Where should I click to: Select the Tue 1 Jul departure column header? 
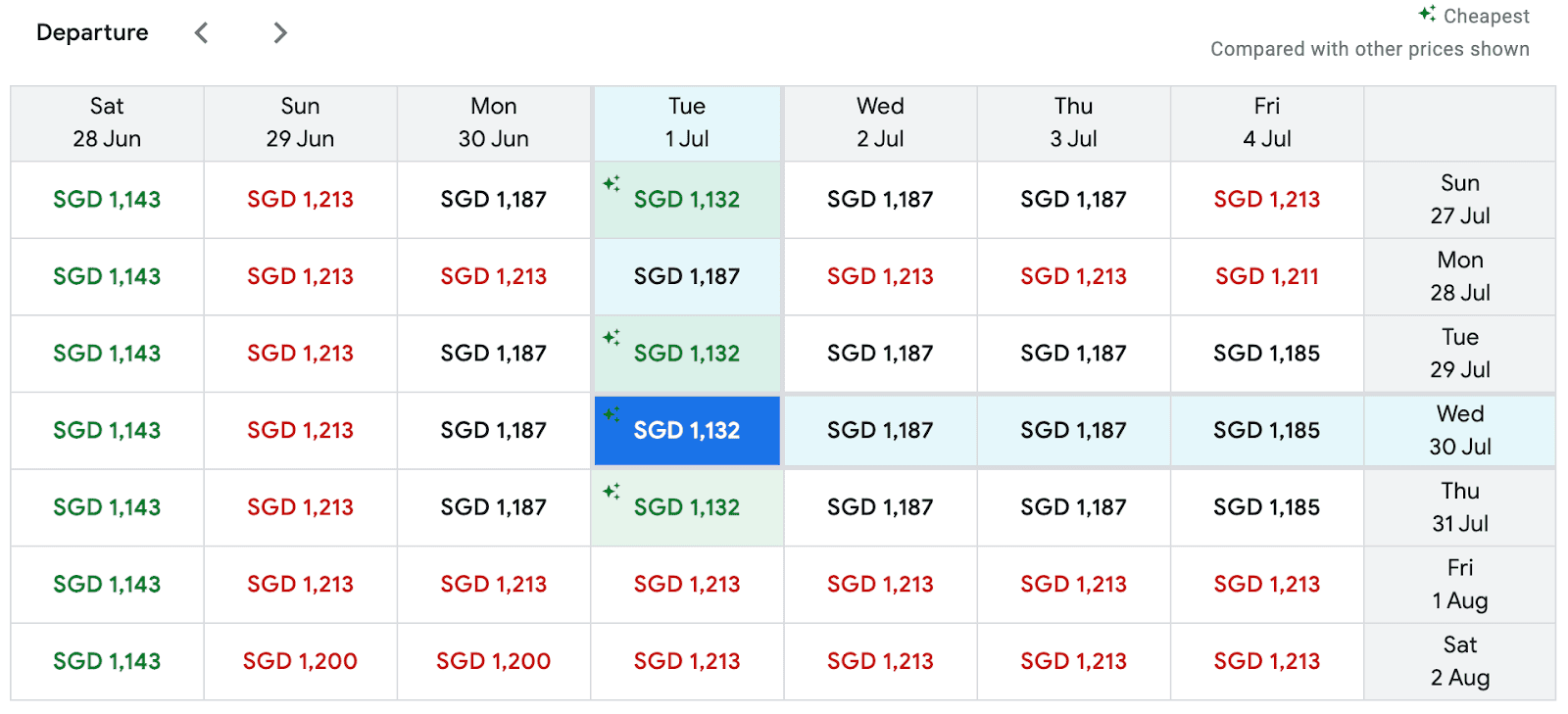[x=687, y=122]
